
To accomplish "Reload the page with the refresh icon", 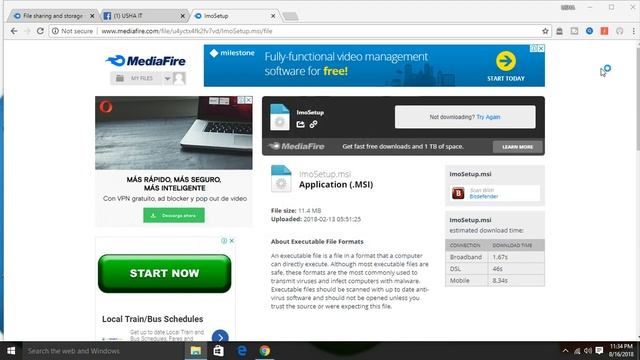I will [x=40, y=31].
